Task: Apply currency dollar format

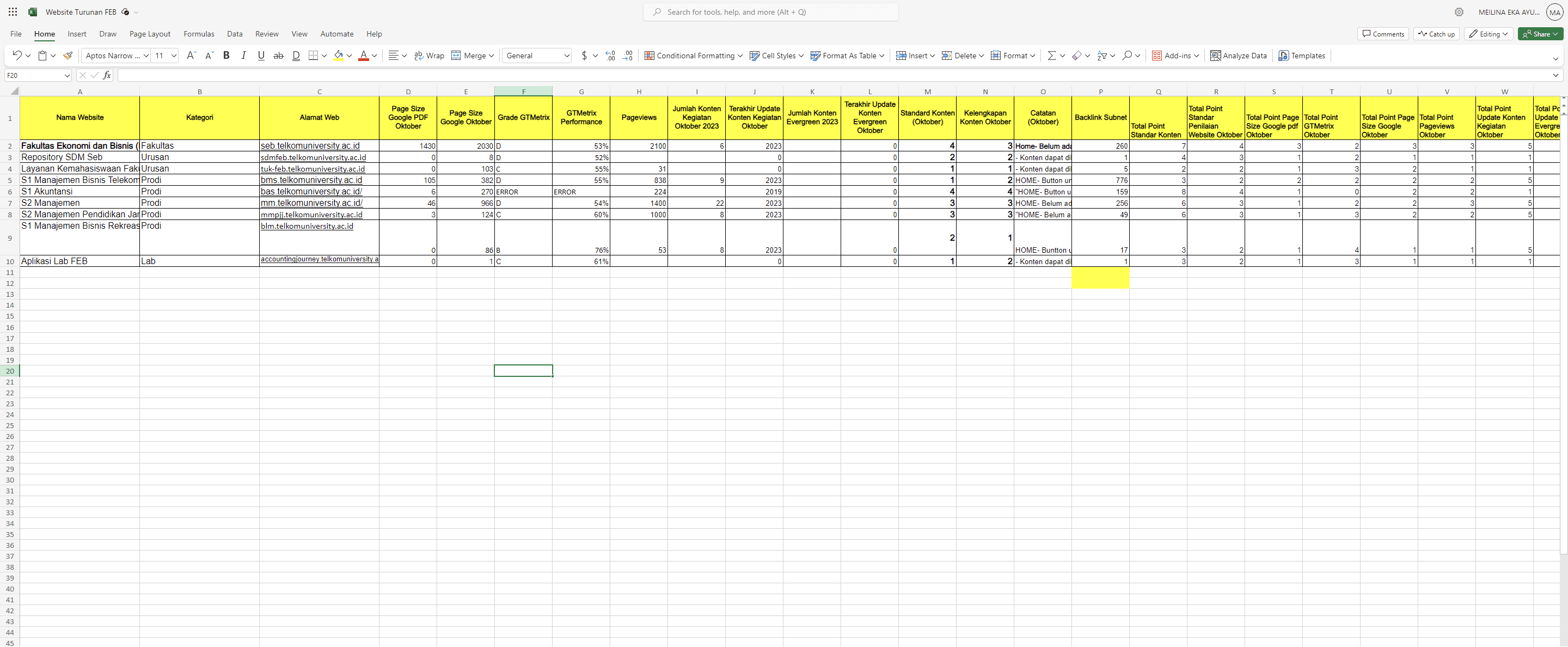Action: pyautogui.click(x=584, y=56)
